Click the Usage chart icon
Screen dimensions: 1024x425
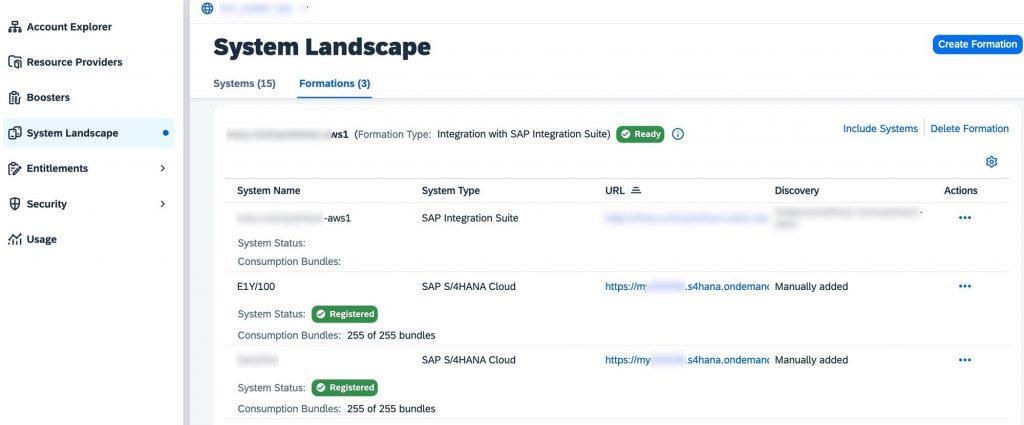tap(14, 239)
